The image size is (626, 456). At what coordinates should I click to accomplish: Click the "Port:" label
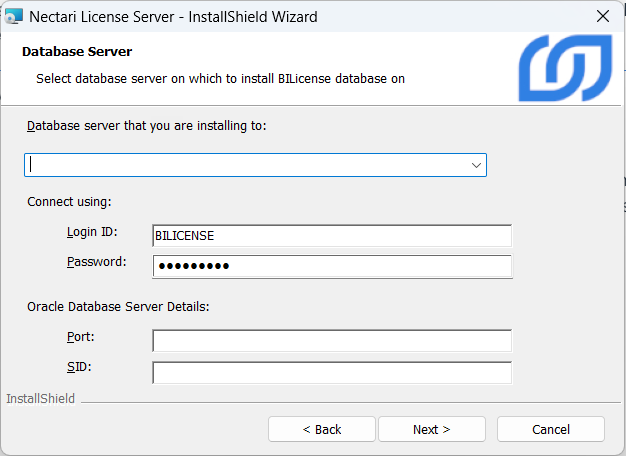click(x=80, y=338)
